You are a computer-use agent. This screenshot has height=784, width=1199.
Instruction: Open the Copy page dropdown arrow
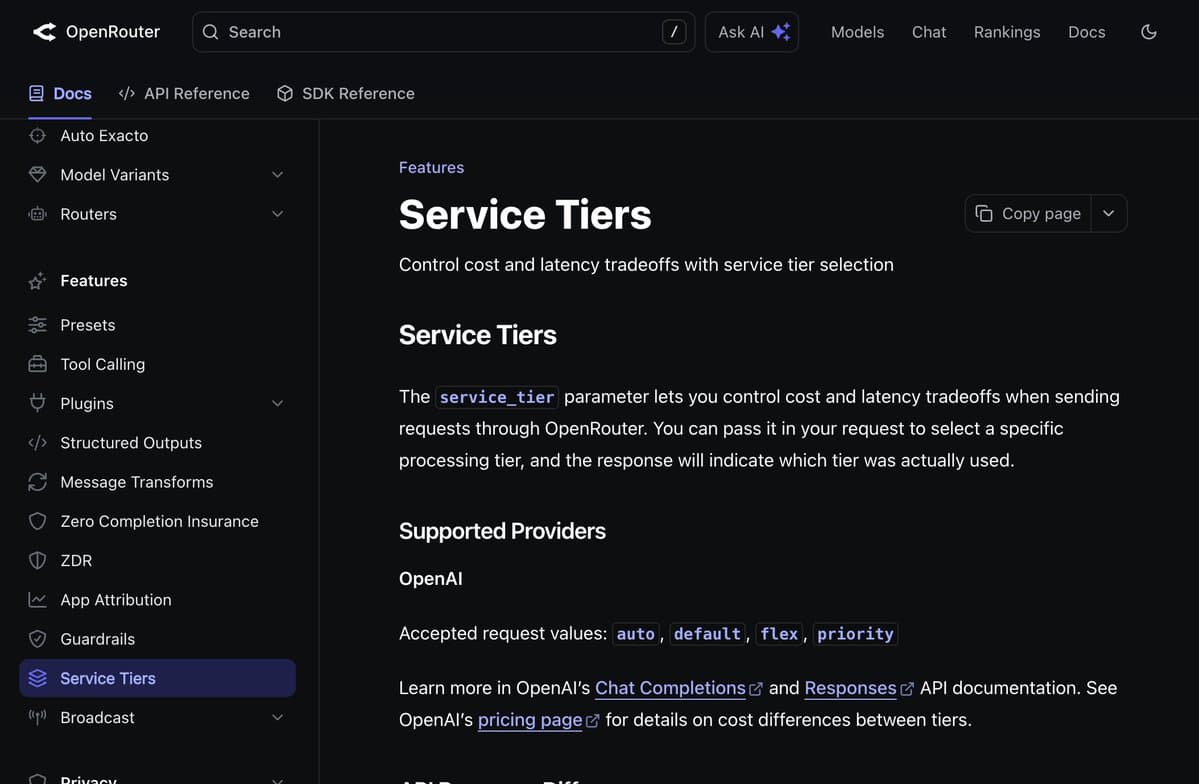1108,213
